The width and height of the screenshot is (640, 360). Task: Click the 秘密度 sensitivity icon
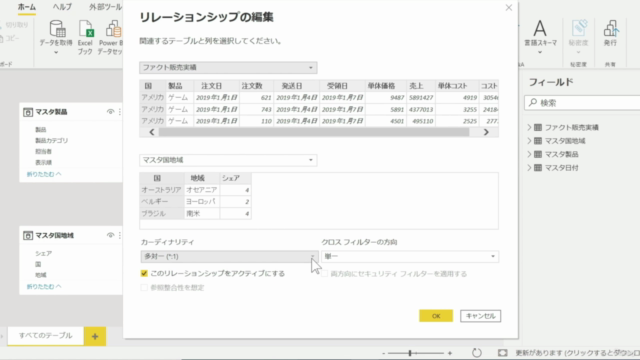[578, 28]
